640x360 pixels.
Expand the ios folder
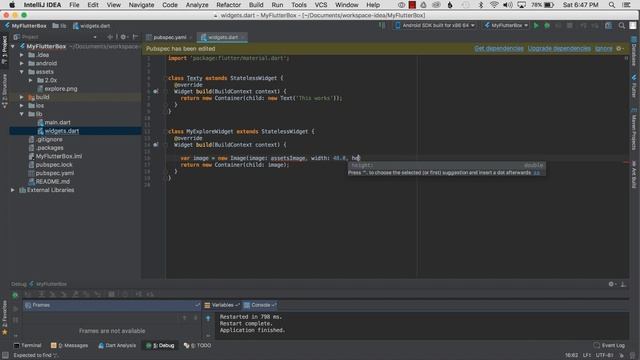click(22, 106)
